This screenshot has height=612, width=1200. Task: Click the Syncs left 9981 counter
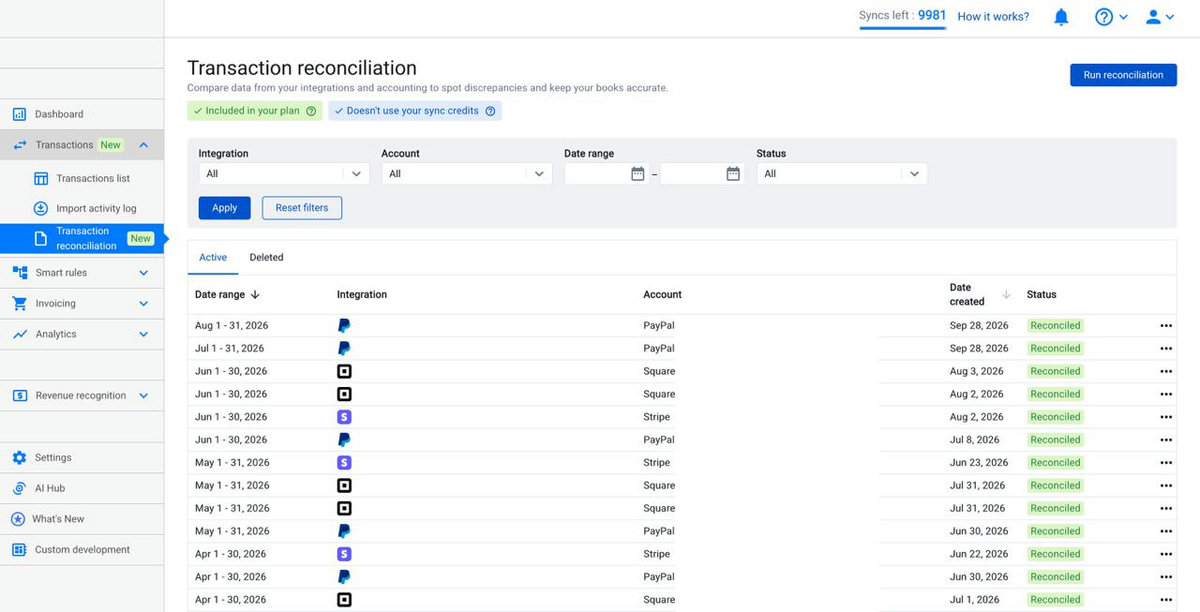coord(902,16)
